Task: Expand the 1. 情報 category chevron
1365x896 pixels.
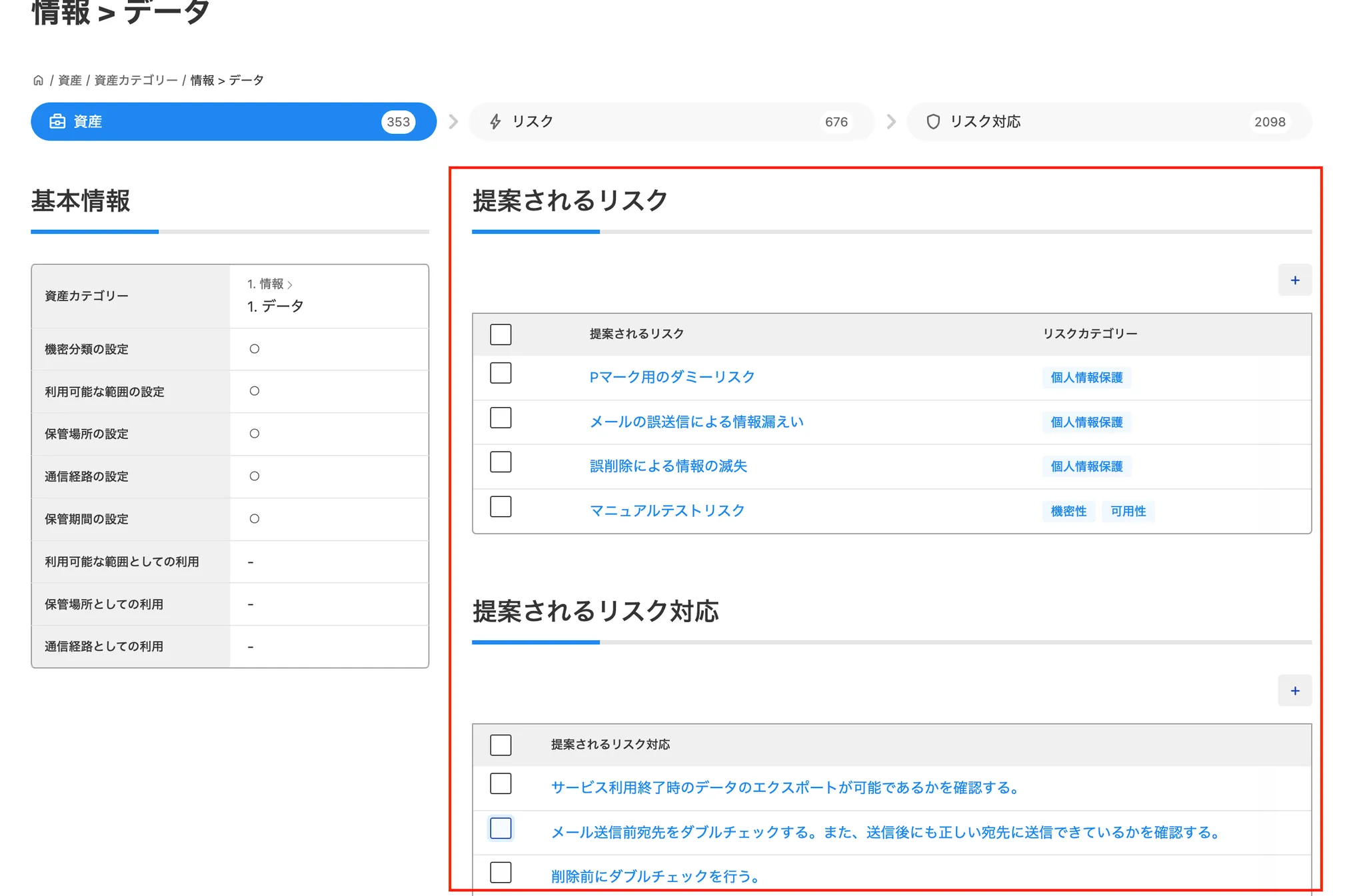Action: click(x=291, y=283)
